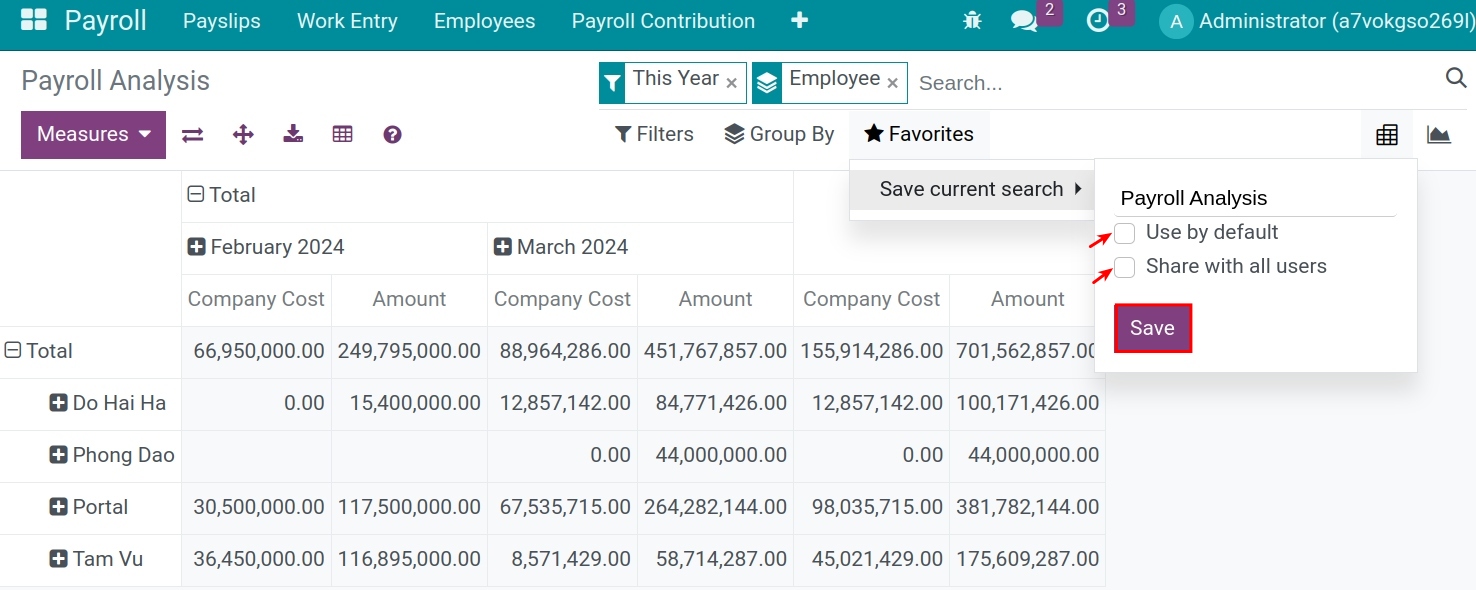1476x590 pixels.
Task: Flip the pivot table axes
Action: tap(192, 134)
